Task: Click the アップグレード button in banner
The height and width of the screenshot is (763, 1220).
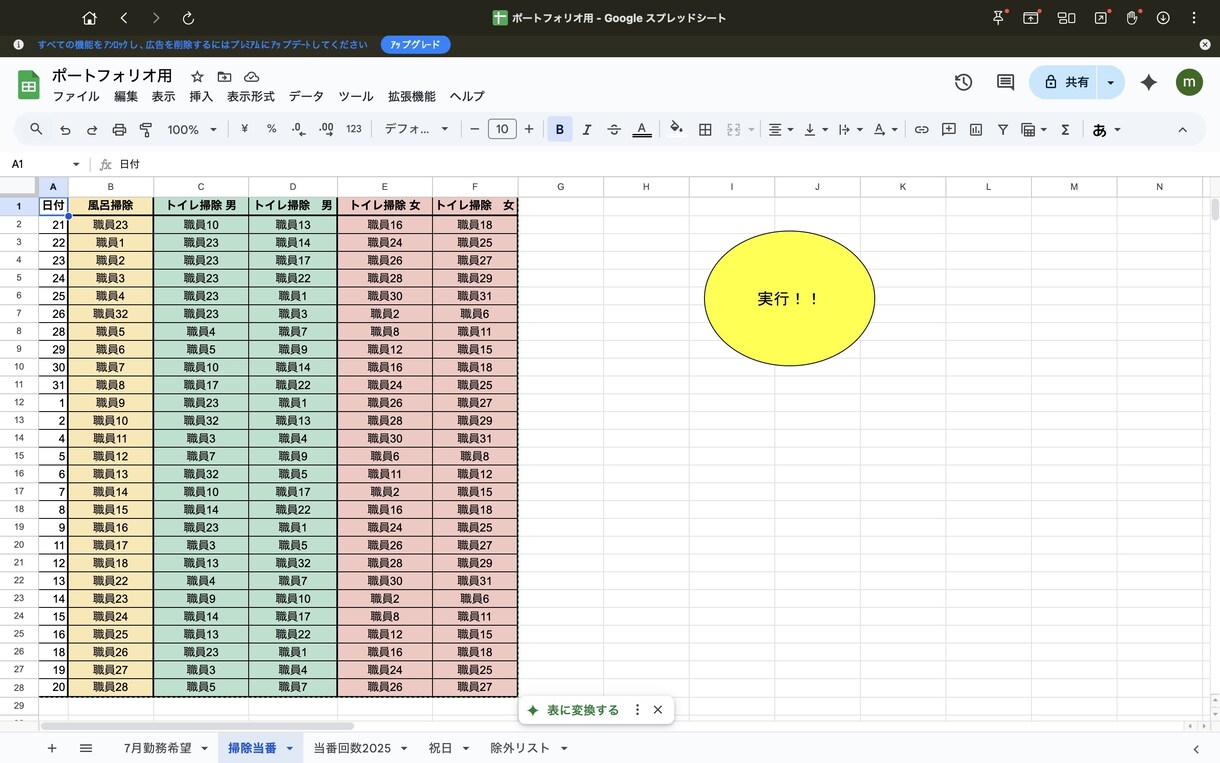Action: coord(416,45)
